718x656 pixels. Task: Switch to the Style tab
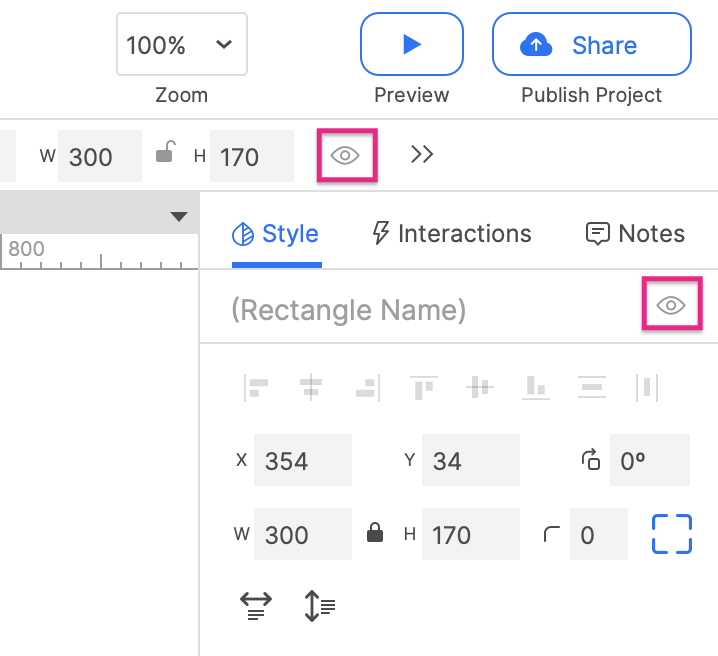pyautogui.click(x=276, y=234)
